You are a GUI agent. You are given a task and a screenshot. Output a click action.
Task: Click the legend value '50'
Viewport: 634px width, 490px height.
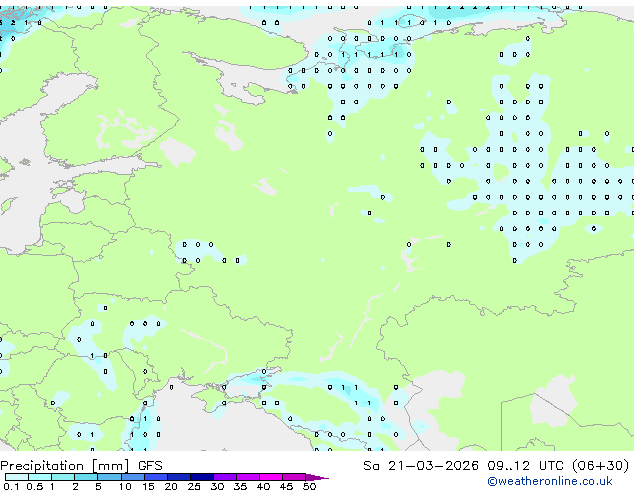[309, 486]
